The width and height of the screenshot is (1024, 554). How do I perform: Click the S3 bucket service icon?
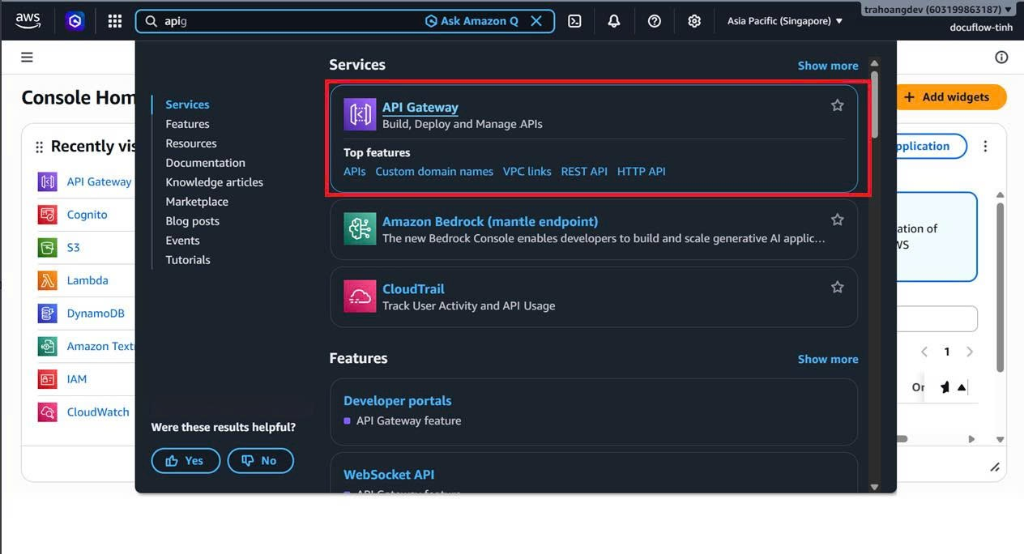pyautogui.click(x=47, y=248)
